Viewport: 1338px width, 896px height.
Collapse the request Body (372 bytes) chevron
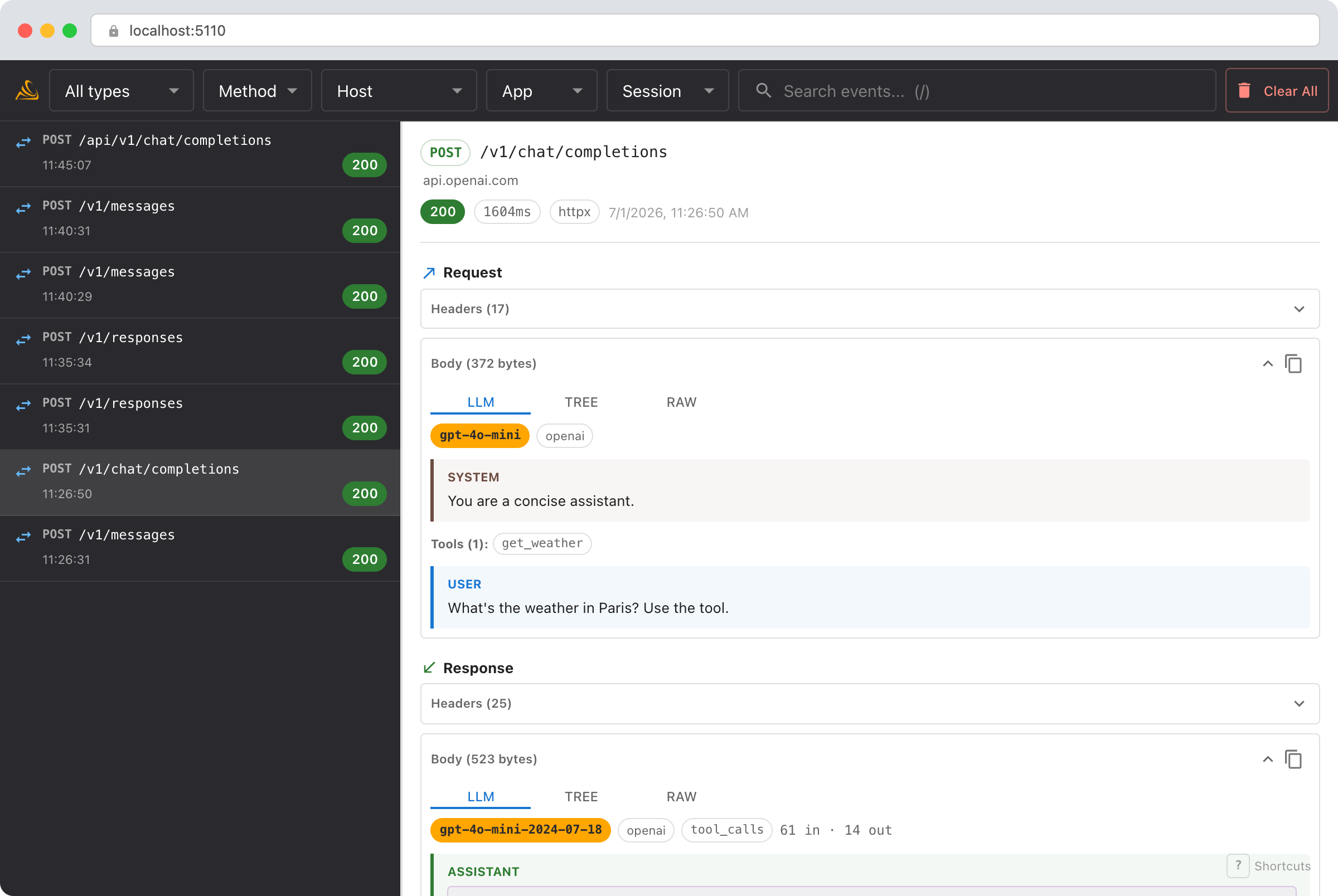click(1267, 363)
